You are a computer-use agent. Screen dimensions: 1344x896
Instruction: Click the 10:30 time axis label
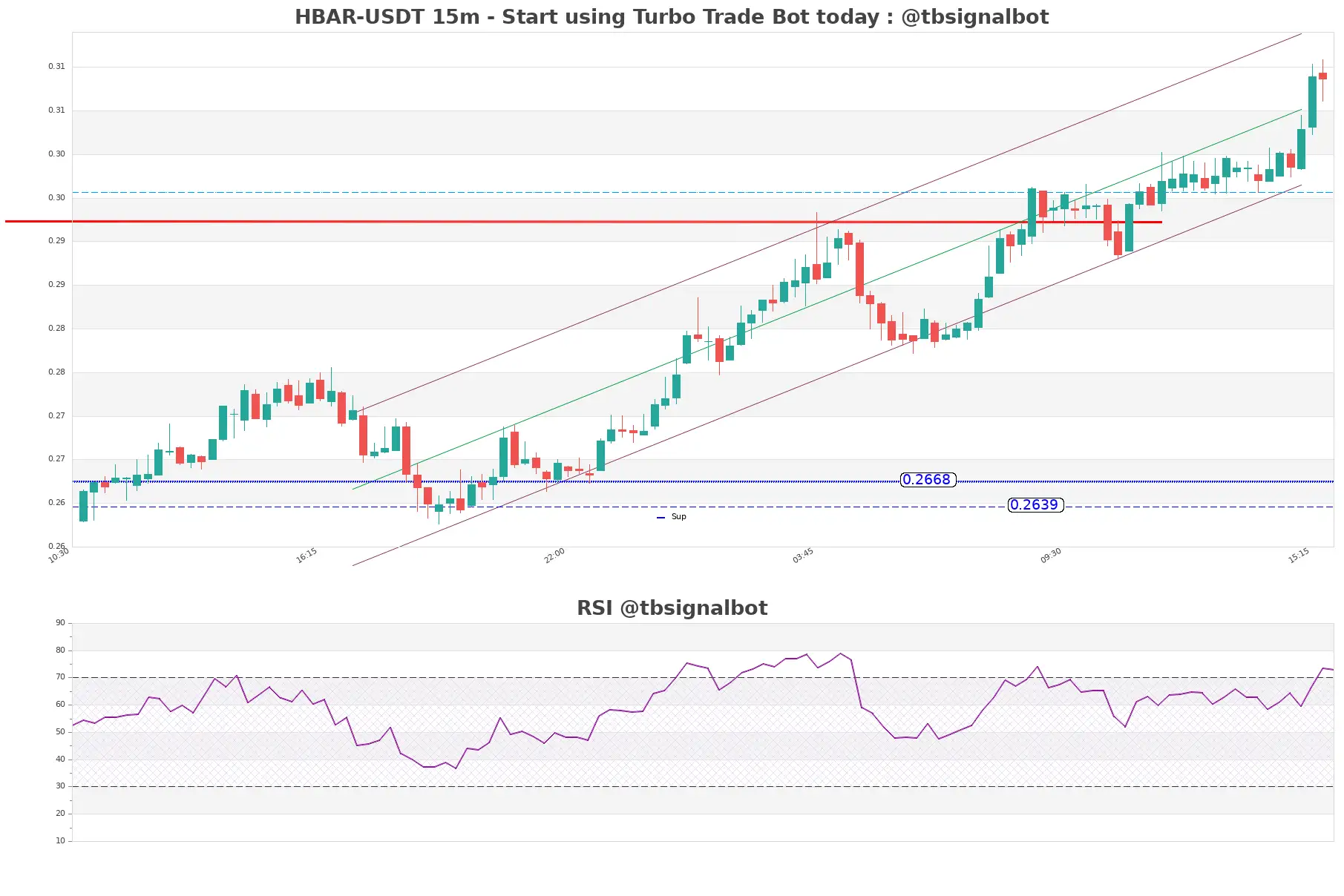coord(59,556)
